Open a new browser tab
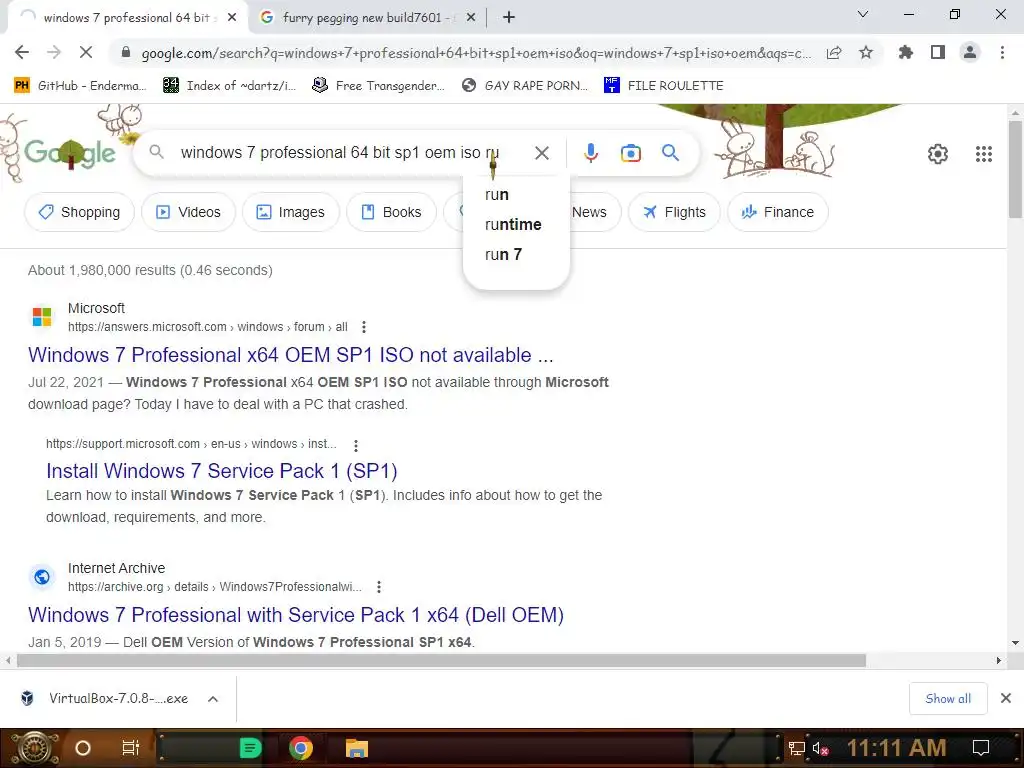This screenshot has height=768, width=1024. [x=509, y=18]
